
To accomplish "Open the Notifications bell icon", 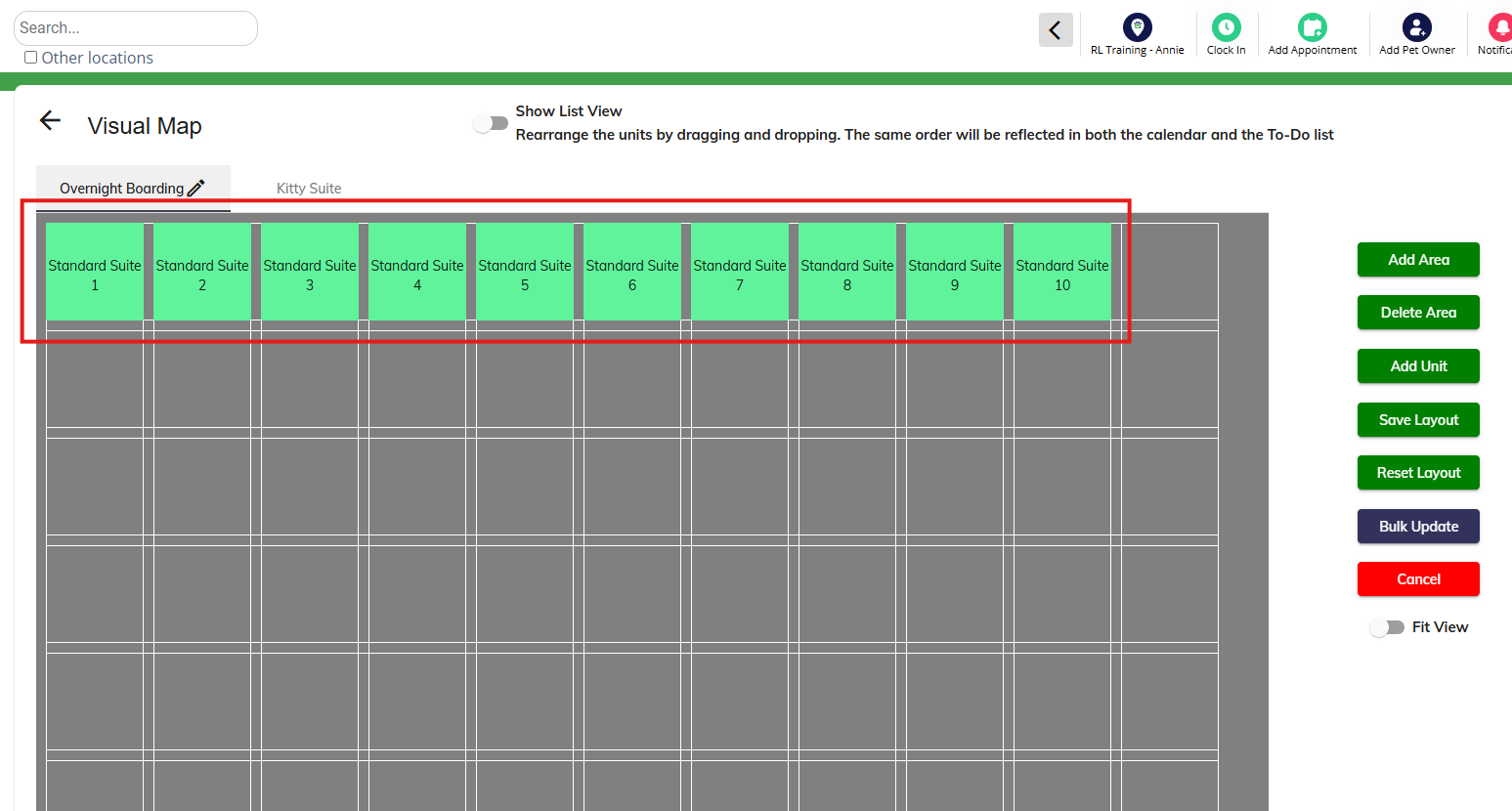I will 1500,27.
